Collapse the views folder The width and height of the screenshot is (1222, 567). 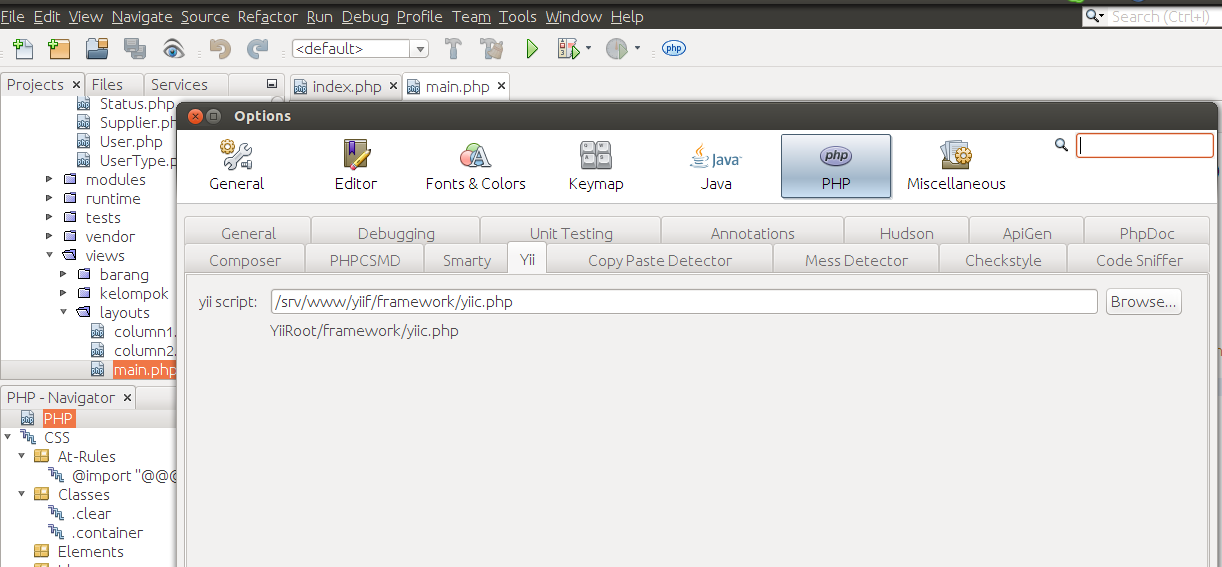(x=50, y=255)
